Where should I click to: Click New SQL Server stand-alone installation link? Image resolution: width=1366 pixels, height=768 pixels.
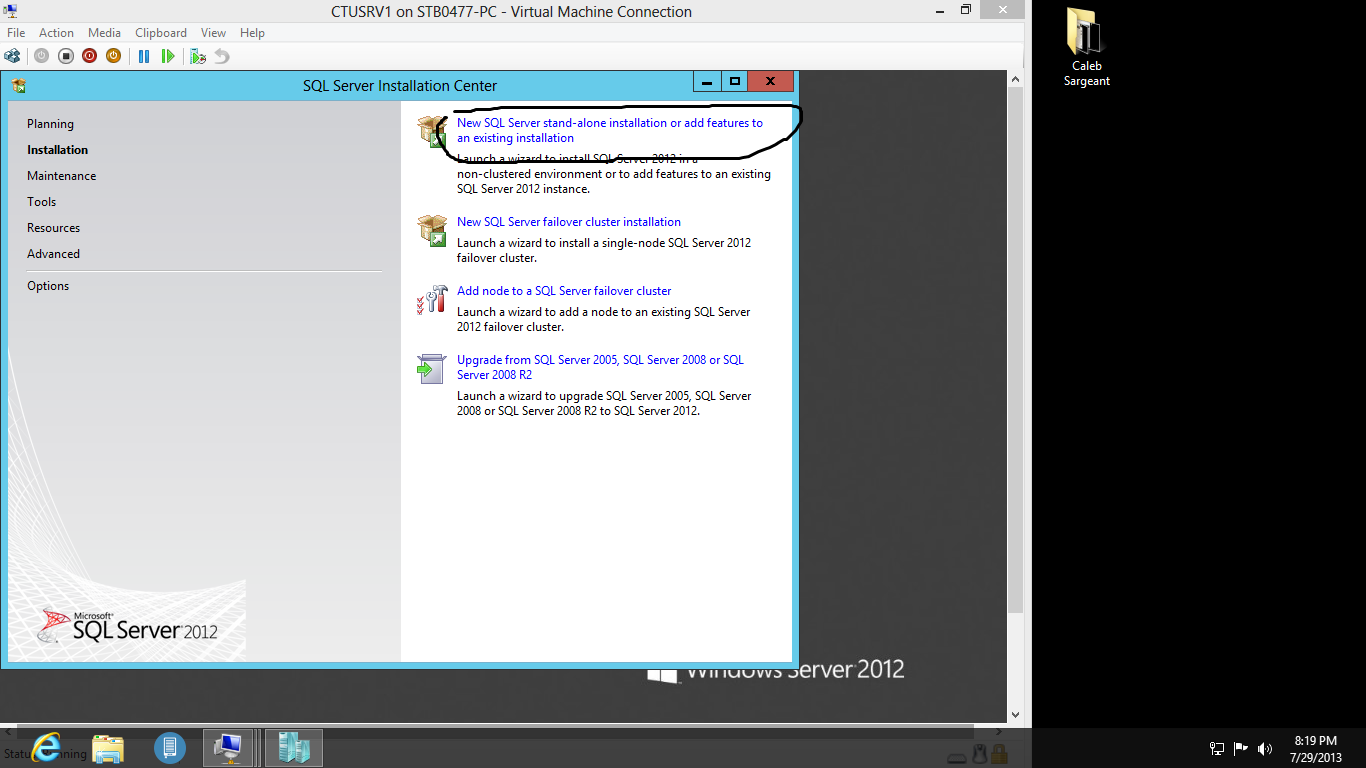609,131
